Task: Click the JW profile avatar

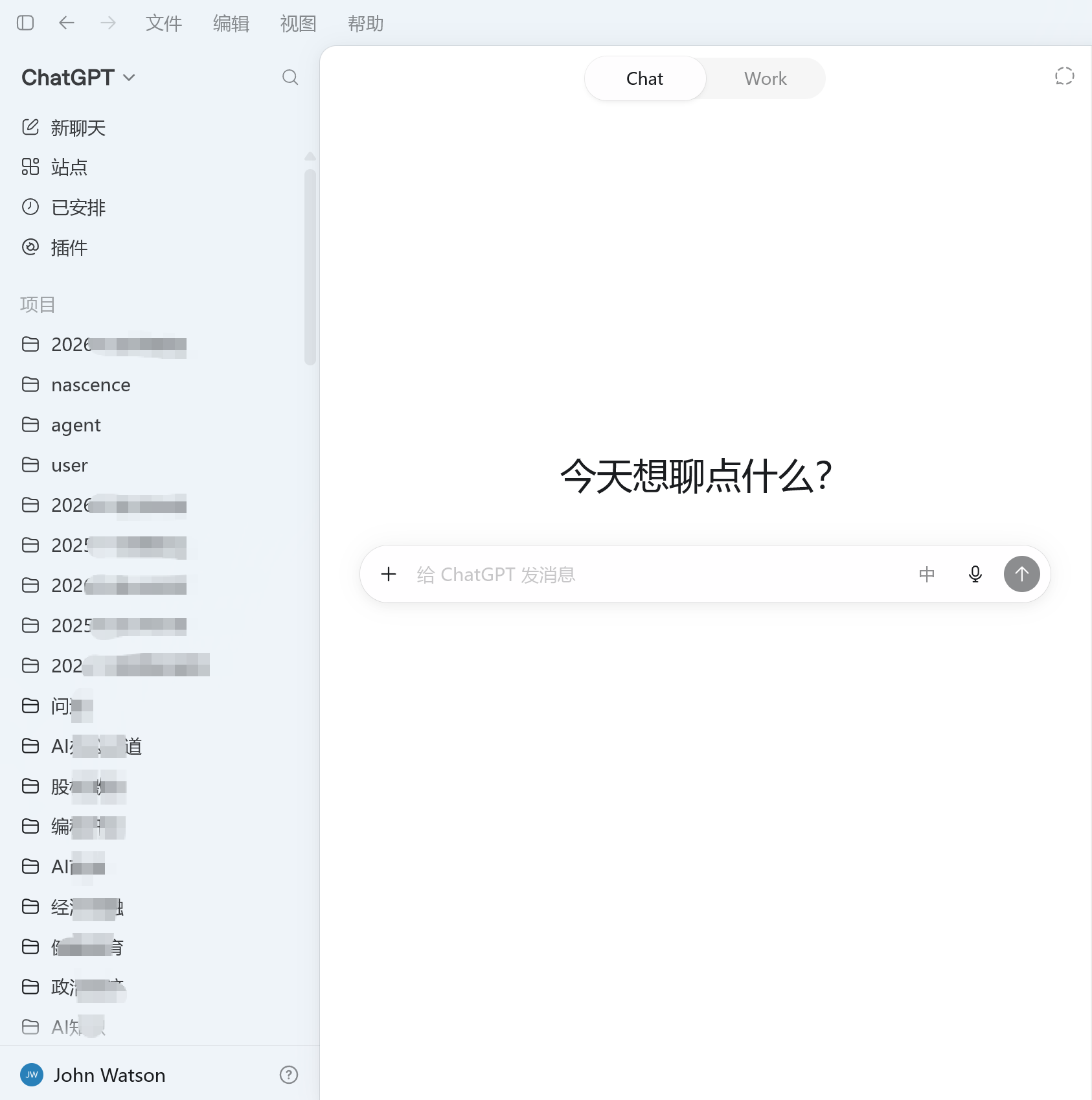Action: tap(32, 1075)
